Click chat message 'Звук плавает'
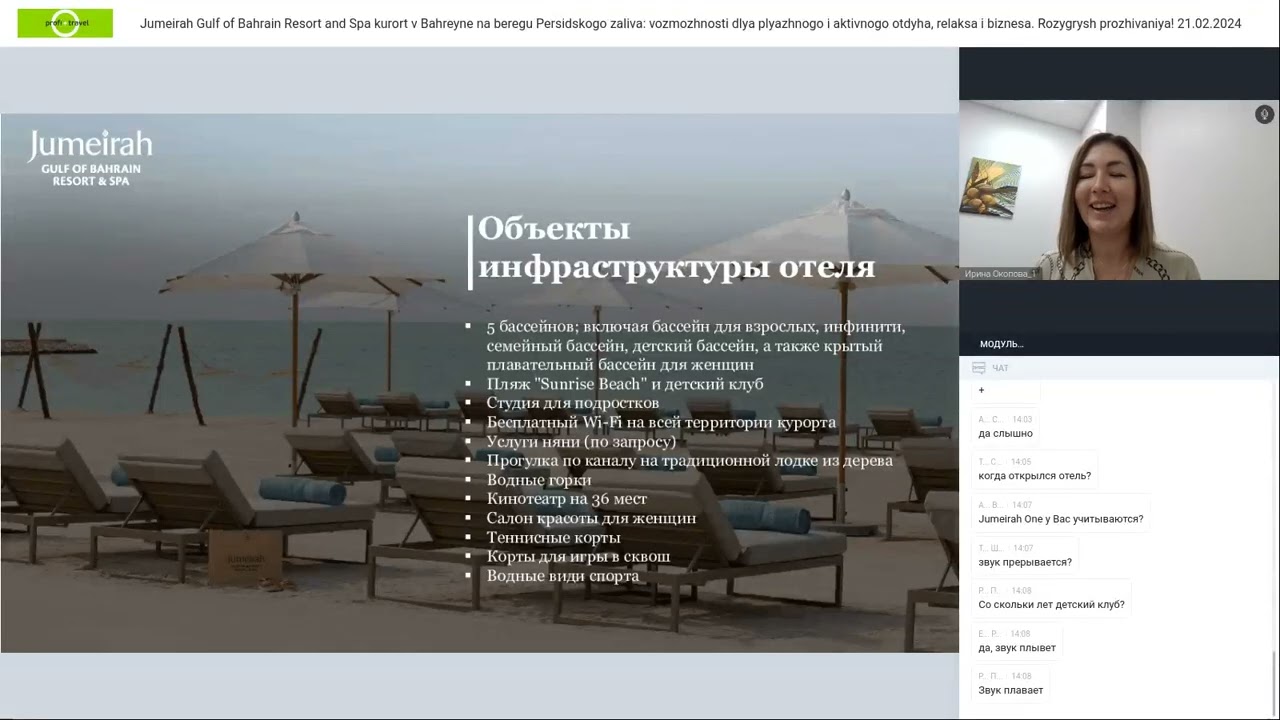The height and width of the screenshot is (720, 1280). coord(1010,690)
